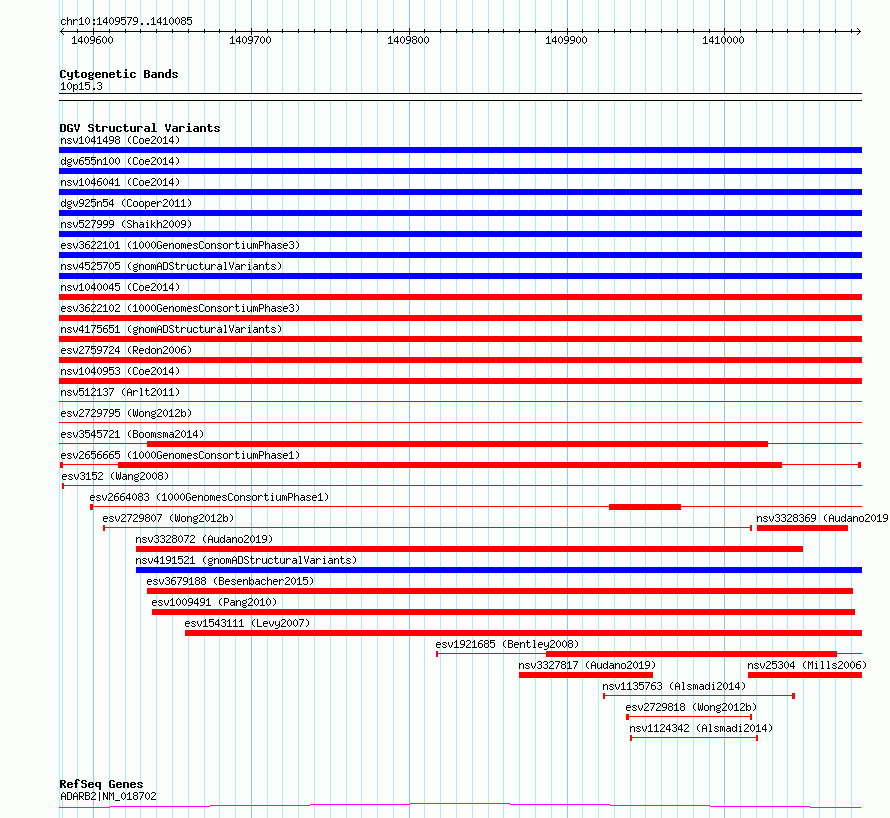Open variant esv3622101 (1000GenomesConsortiumPhase3)
Viewport: 890px width, 818px height.
(180, 245)
